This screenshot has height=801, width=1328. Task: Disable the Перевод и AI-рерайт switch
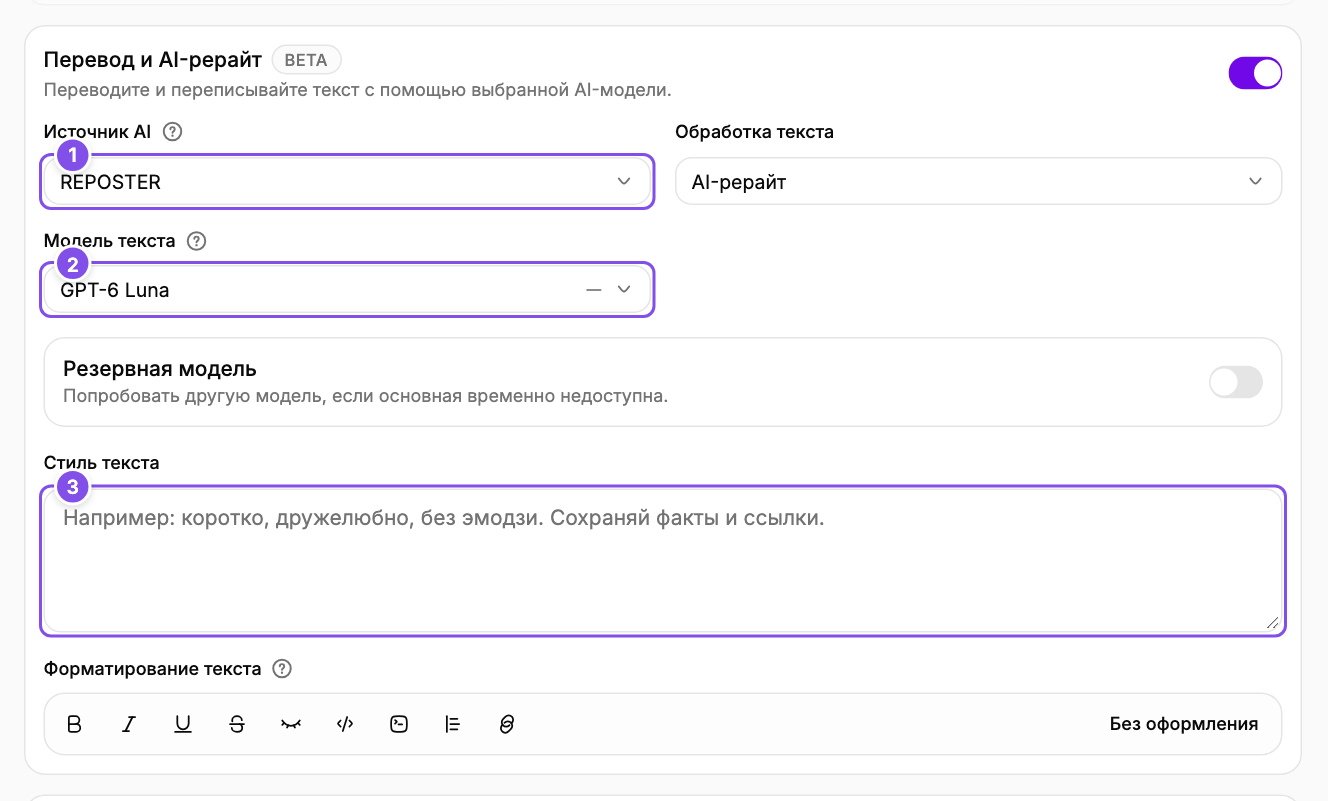coord(1255,73)
